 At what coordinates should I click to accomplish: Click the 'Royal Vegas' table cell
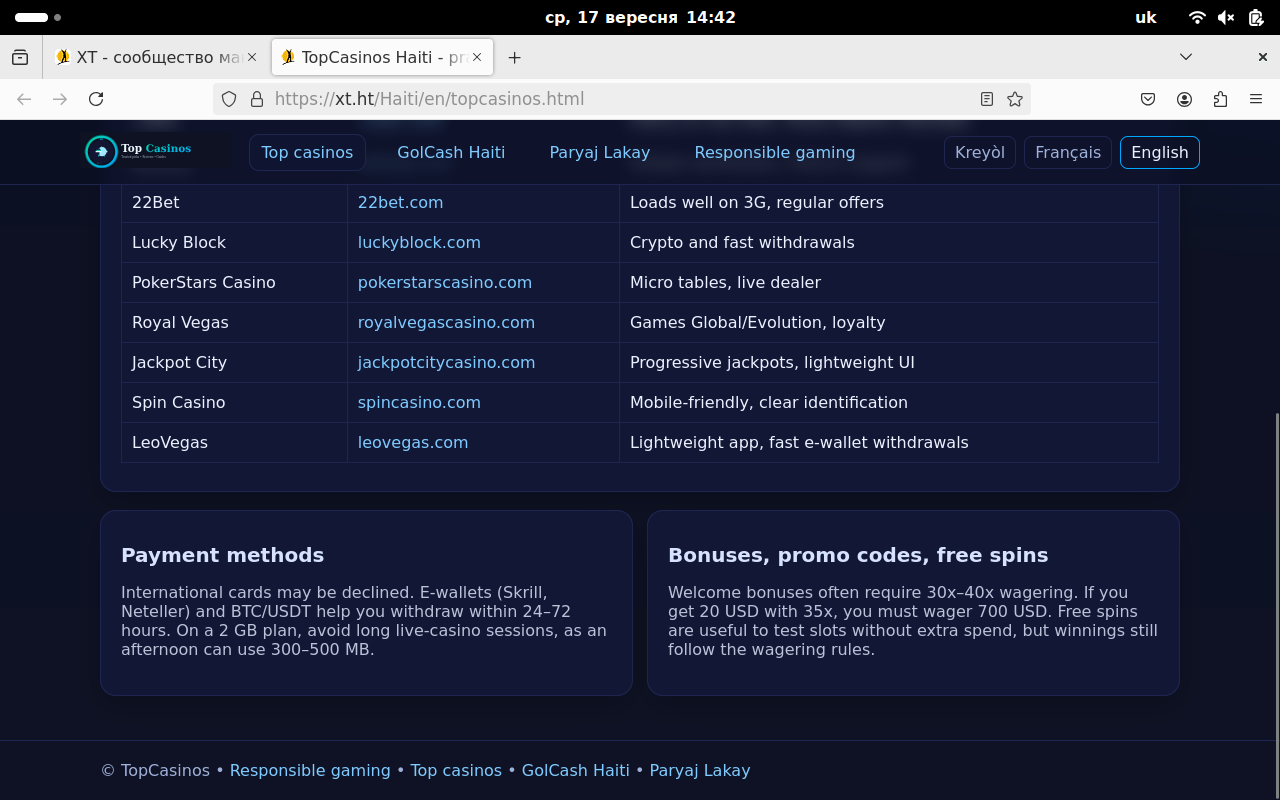(234, 322)
